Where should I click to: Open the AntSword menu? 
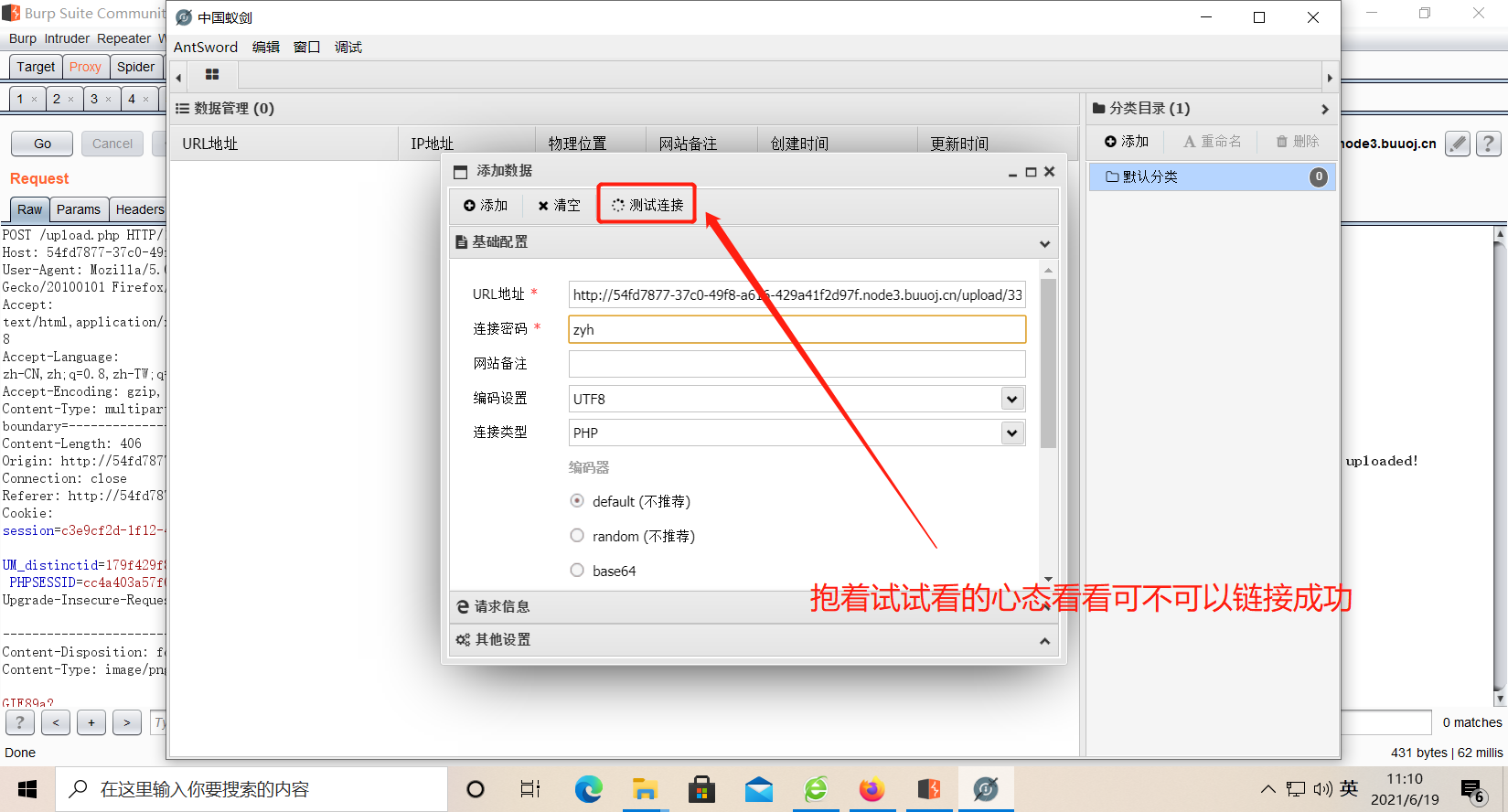206,48
